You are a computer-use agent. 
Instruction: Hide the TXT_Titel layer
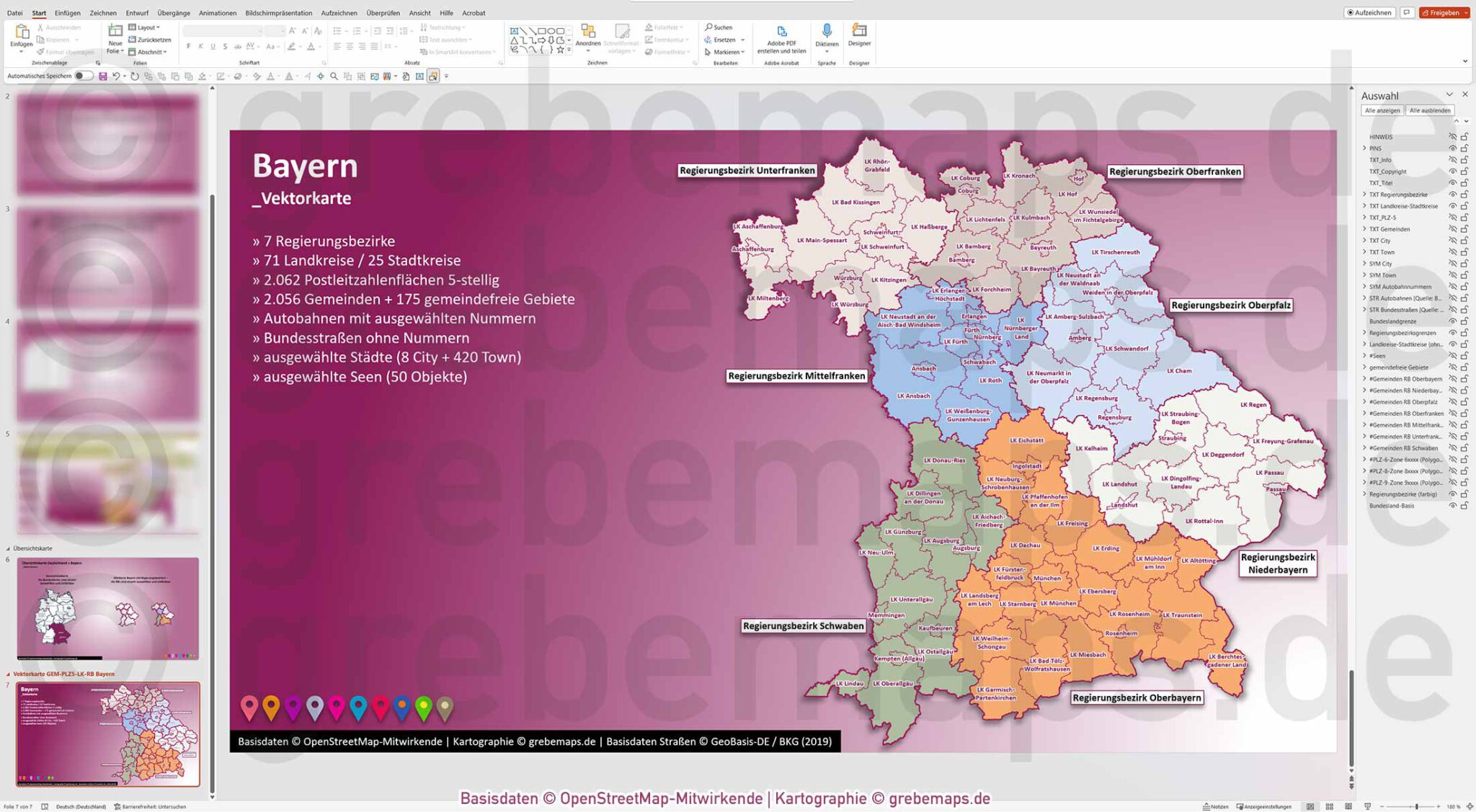point(1453,183)
